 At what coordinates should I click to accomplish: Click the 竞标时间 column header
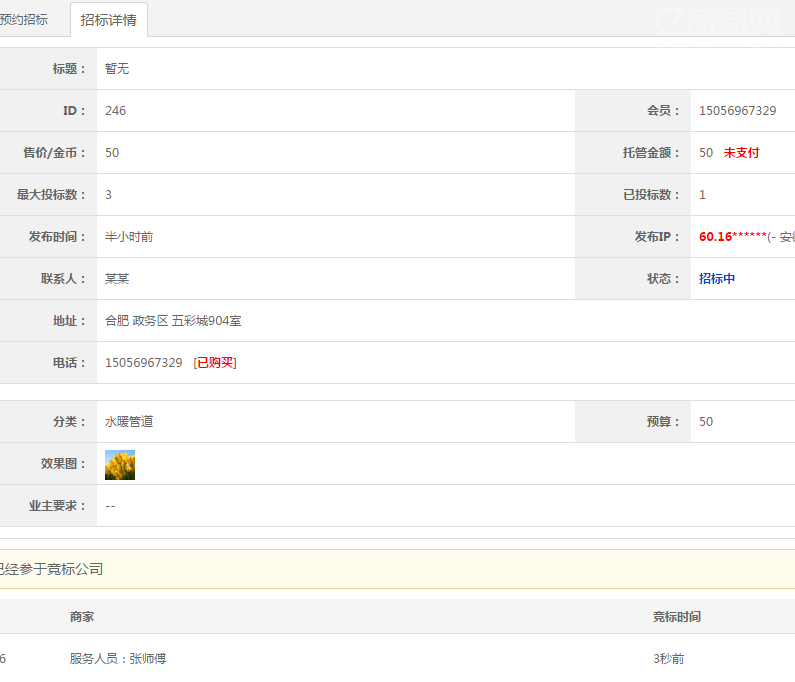pyautogui.click(x=677, y=617)
